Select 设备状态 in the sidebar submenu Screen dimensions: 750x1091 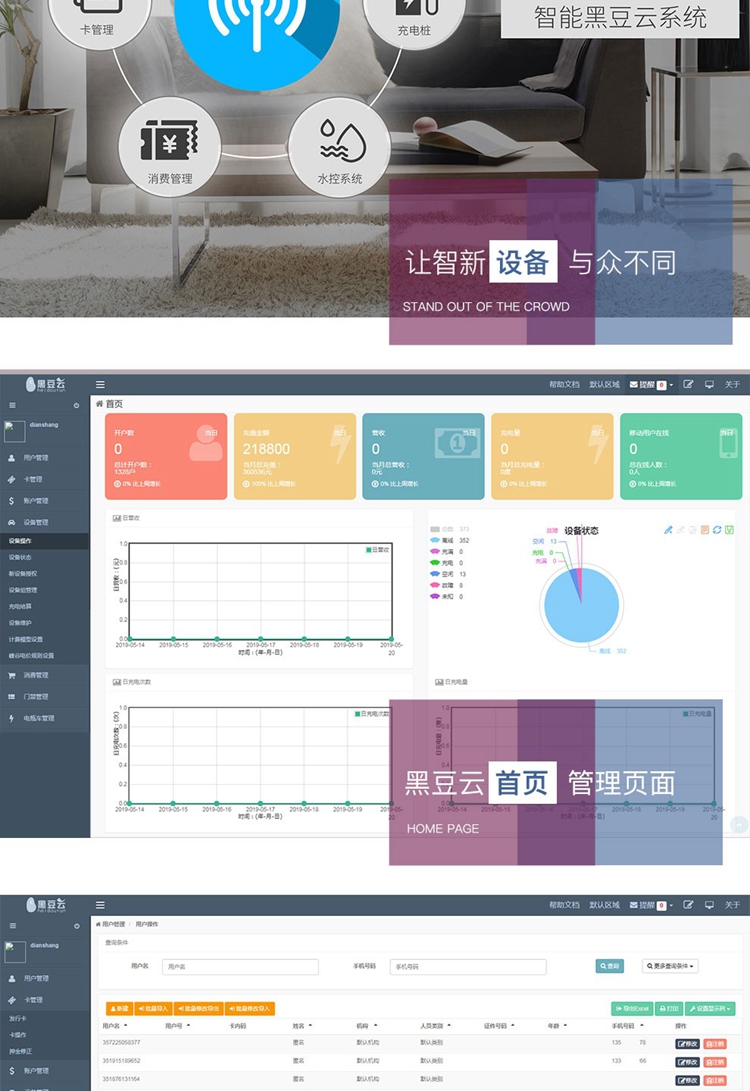point(21,557)
